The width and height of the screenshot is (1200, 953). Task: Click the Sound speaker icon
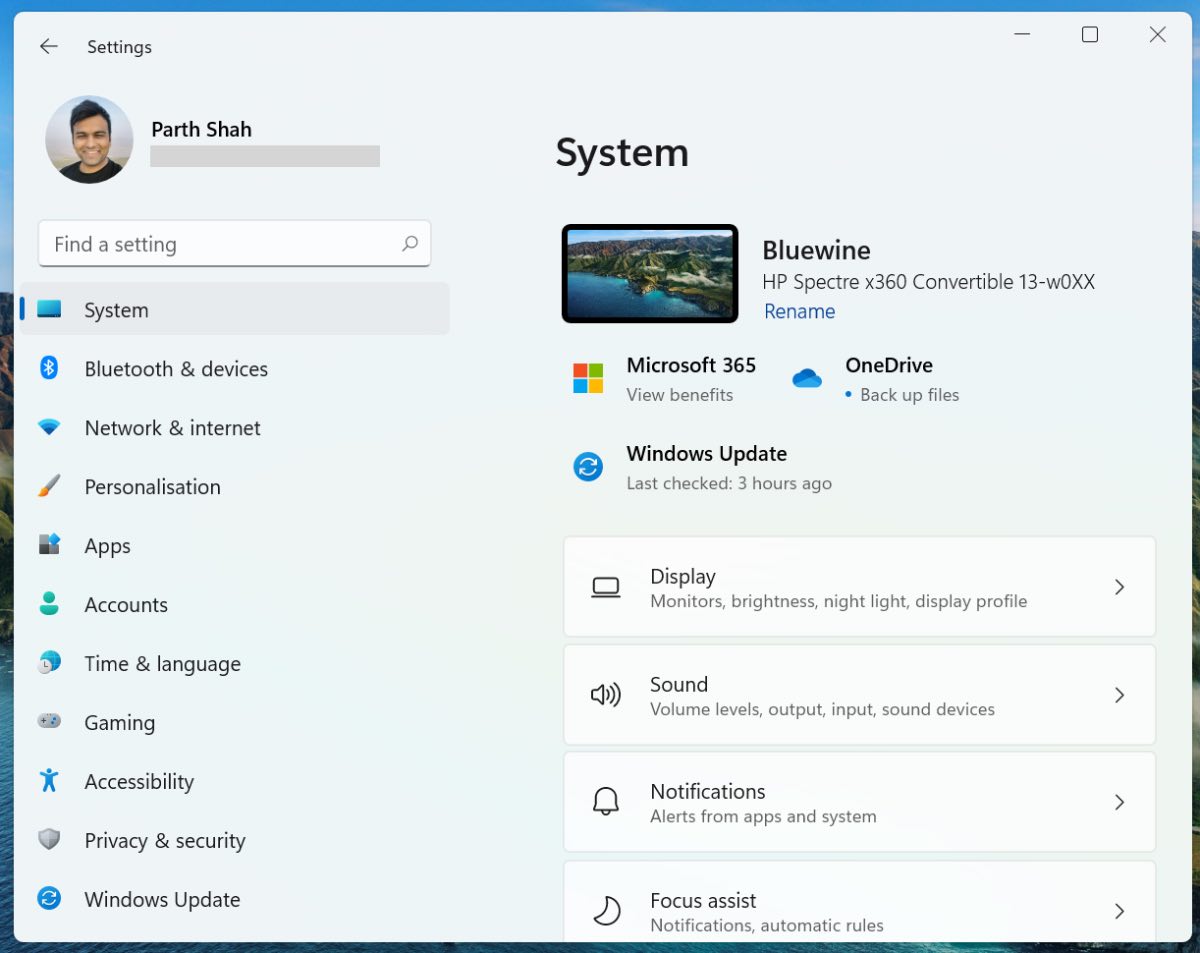[606, 695]
